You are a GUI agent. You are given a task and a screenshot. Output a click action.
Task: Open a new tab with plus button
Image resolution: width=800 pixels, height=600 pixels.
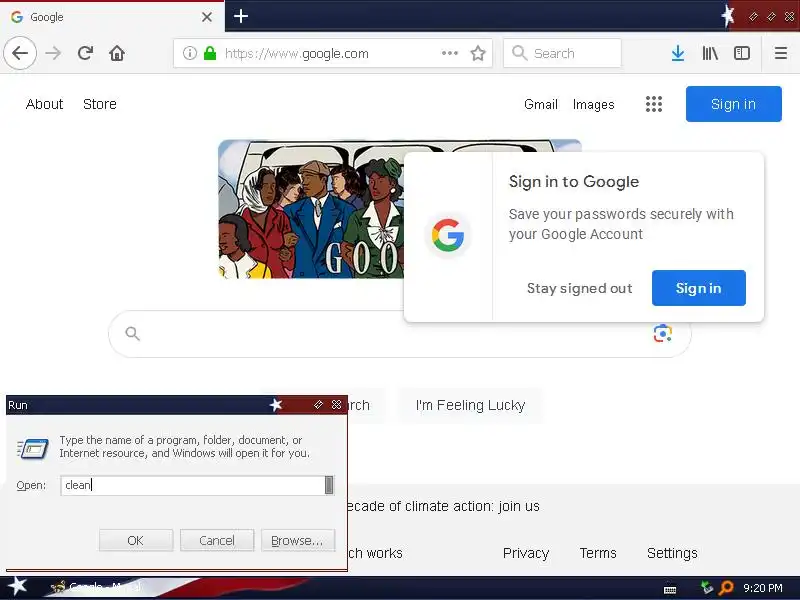click(x=241, y=16)
